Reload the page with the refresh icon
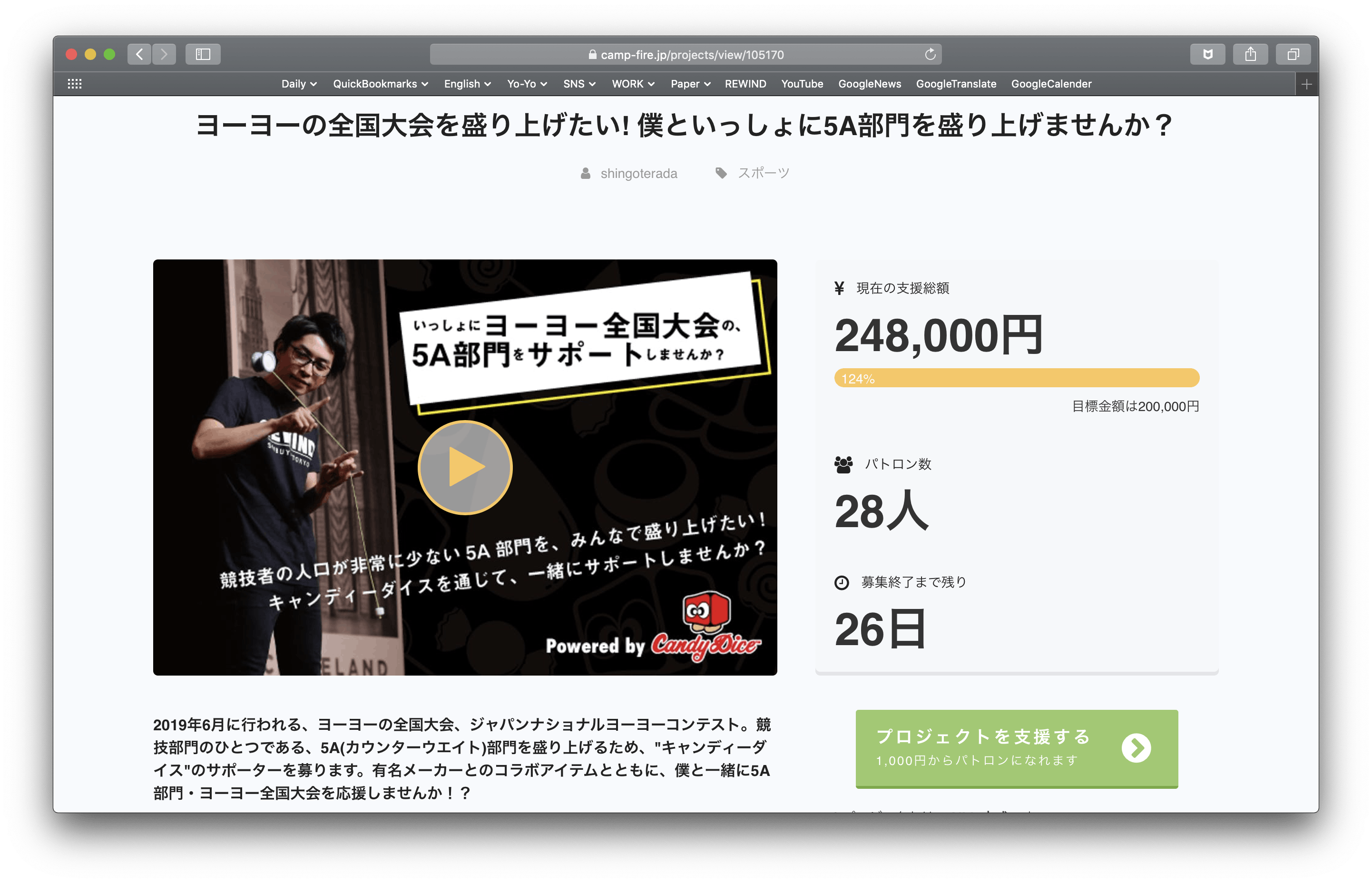This screenshot has height=883, width=1372. (930, 54)
